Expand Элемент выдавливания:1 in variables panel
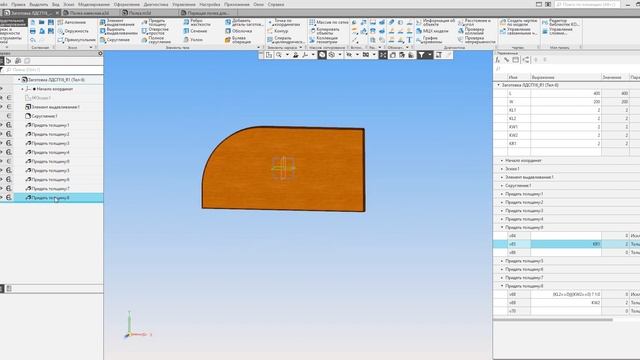Screen dimensions: 640x360 502,178
